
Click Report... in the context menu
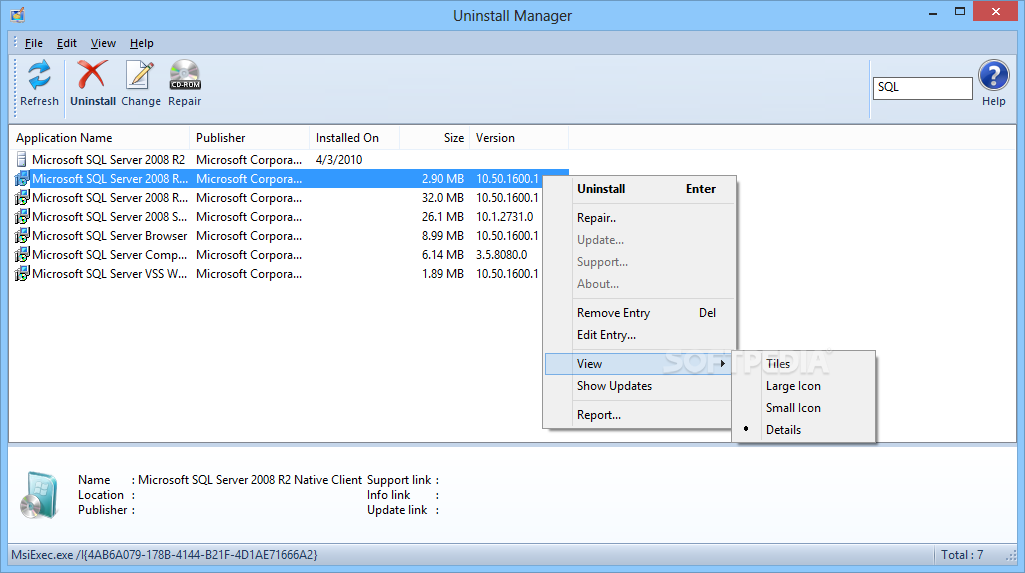[x=639, y=415]
